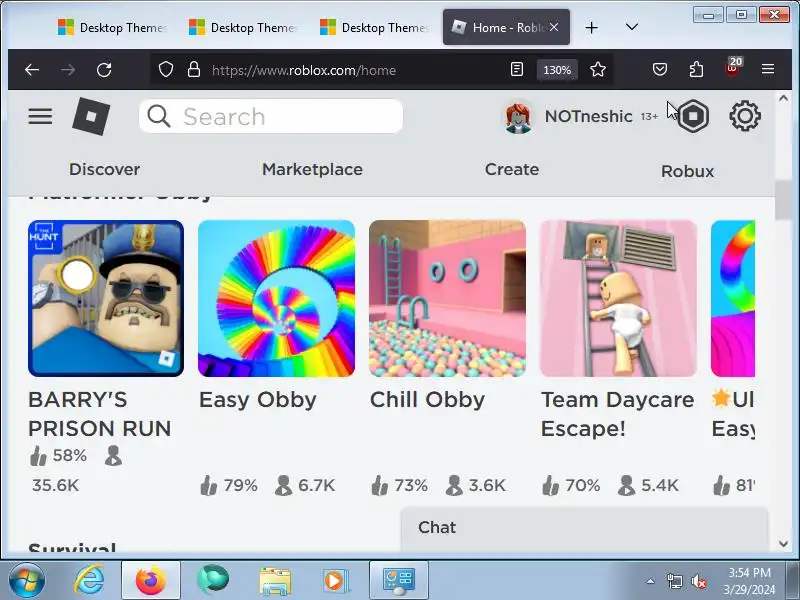
Task: Click the 6.7K player count
Action: pos(305,485)
